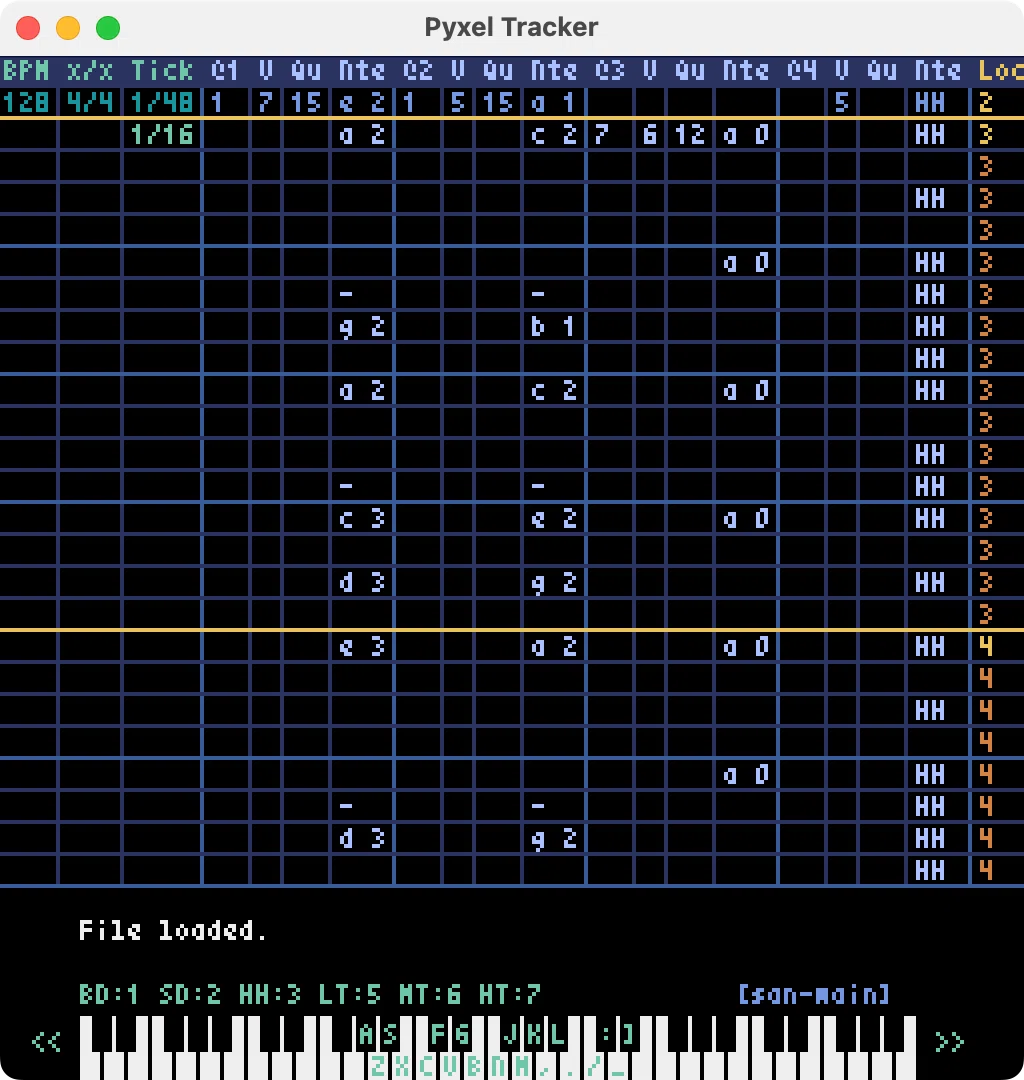
Task: Click the [son-main] file name label
Action: pyautogui.click(x=814, y=994)
